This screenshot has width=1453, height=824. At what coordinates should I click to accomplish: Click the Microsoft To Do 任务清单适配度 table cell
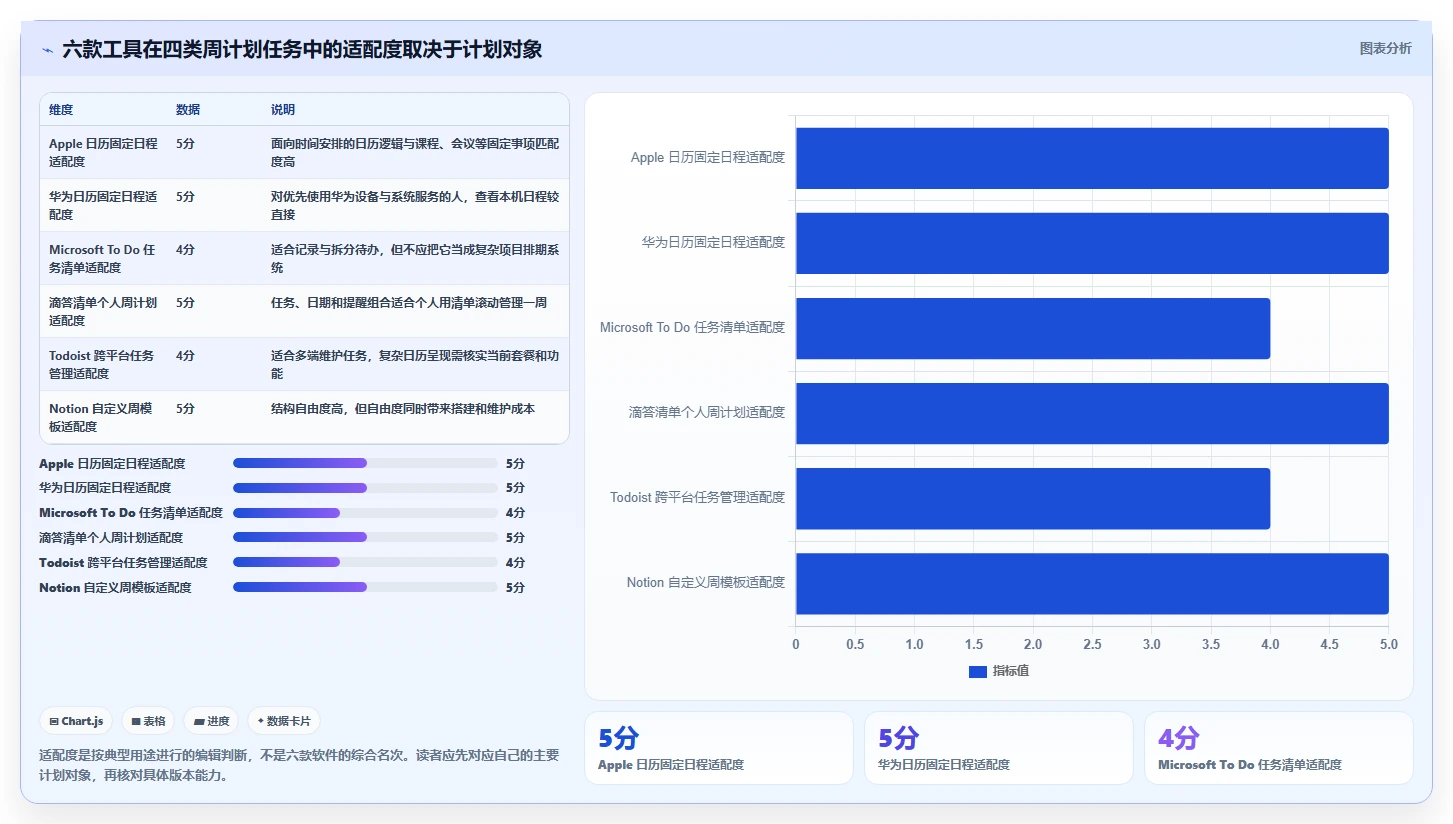pos(103,258)
